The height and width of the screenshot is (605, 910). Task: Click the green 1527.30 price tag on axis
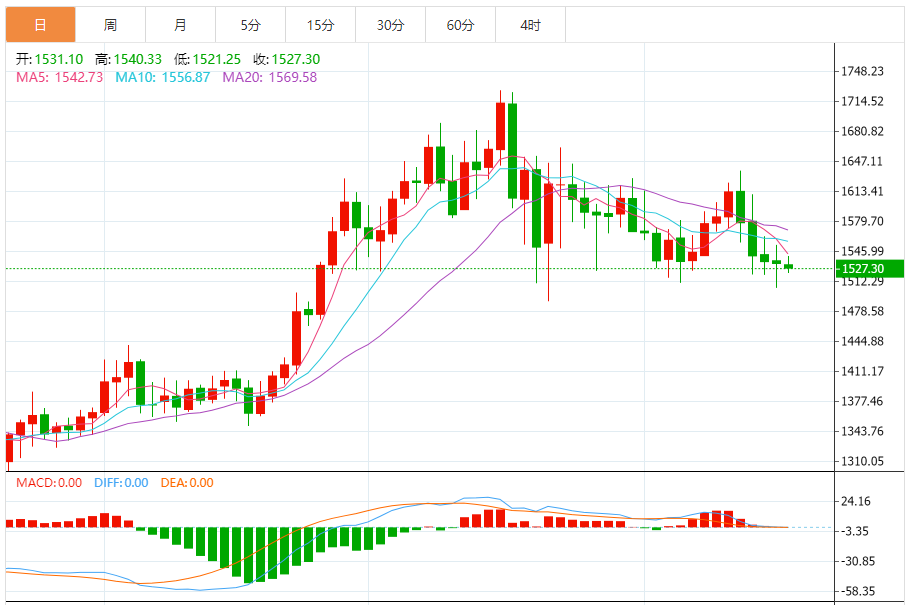pos(862,268)
